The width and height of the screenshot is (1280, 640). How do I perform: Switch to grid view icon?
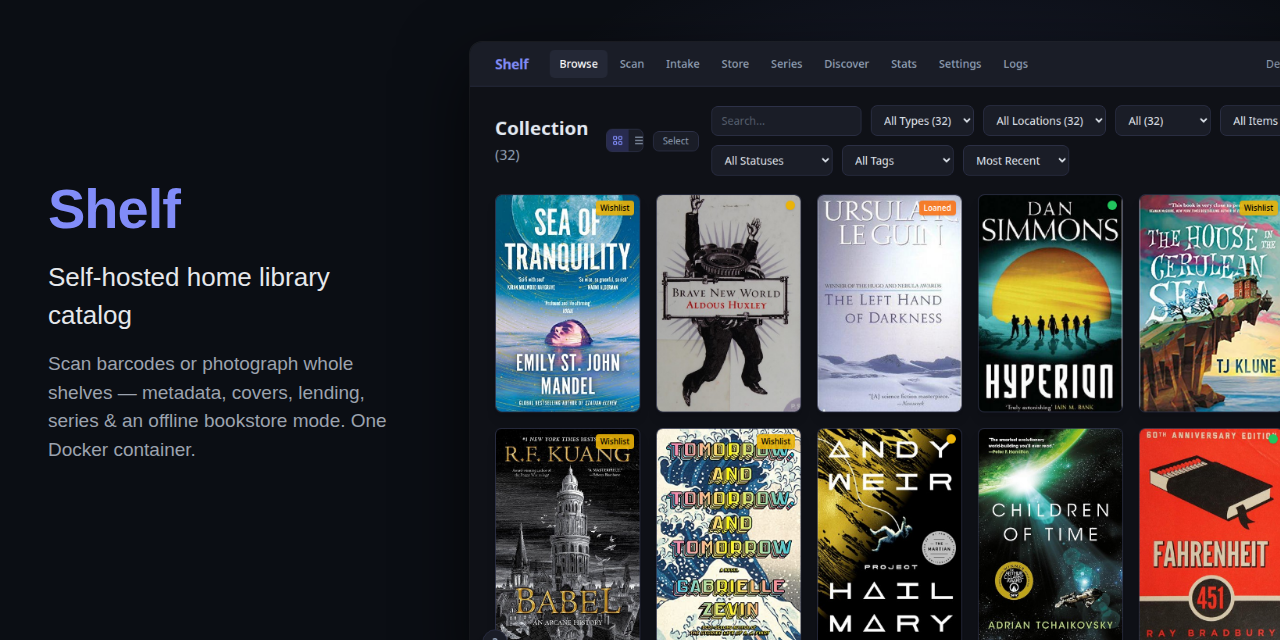pyautogui.click(x=618, y=141)
